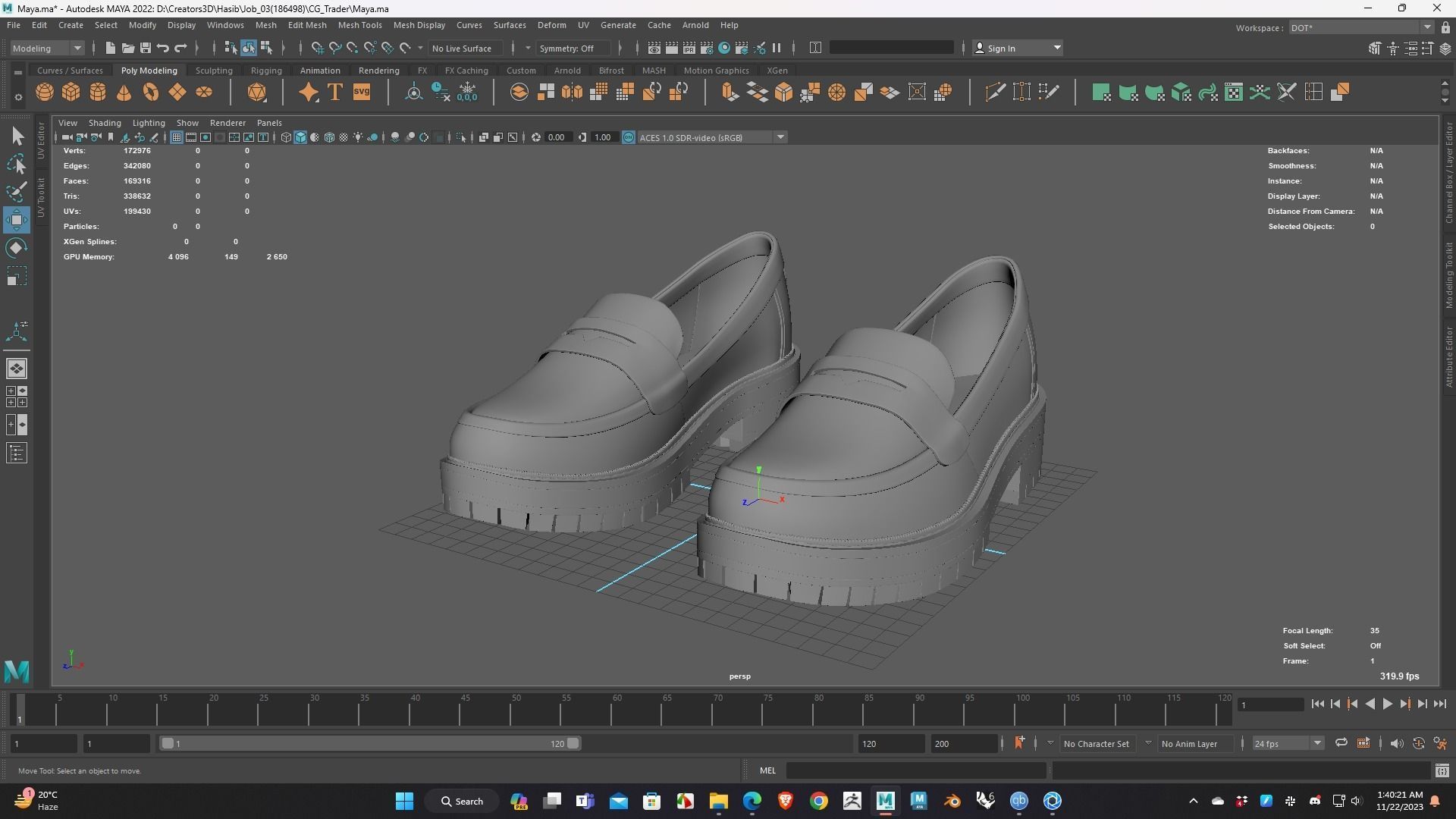Toggle use all lights in viewport
Viewport: 1456px width, 819px height.
pos(358,137)
